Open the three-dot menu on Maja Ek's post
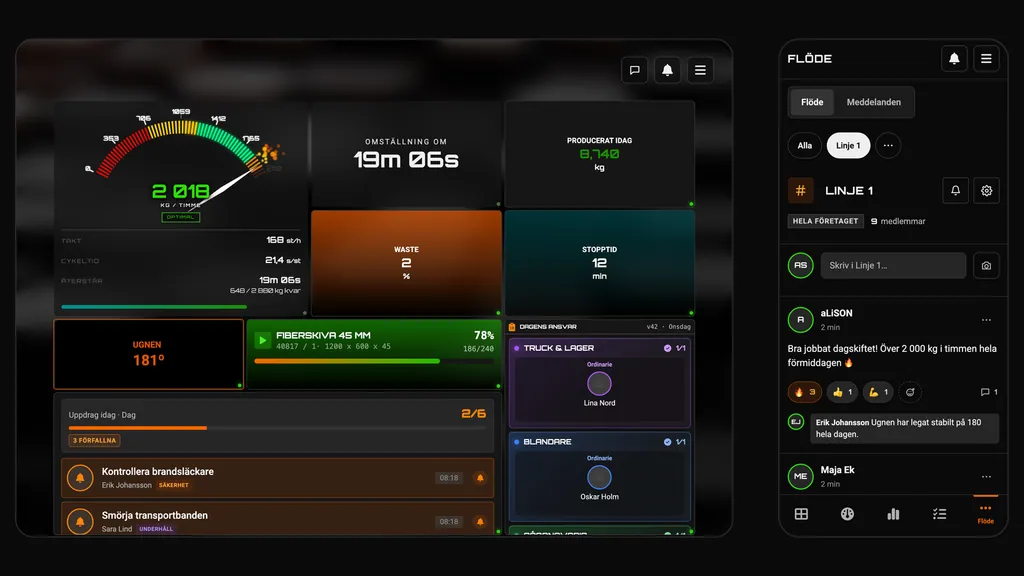Image resolution: width=1024 pixels, height=576 pixels. [986, 477]
